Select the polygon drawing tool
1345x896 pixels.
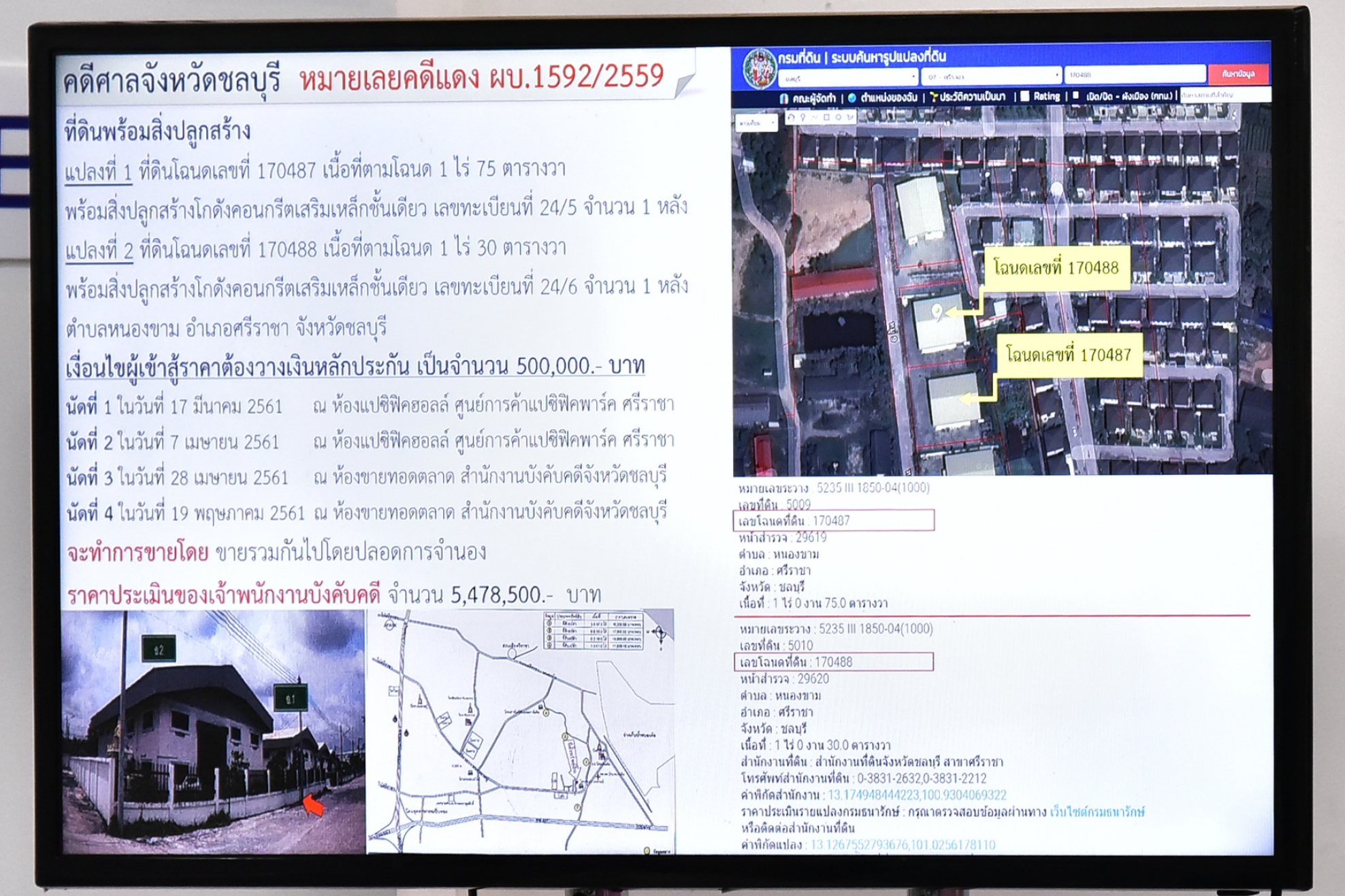850,117
